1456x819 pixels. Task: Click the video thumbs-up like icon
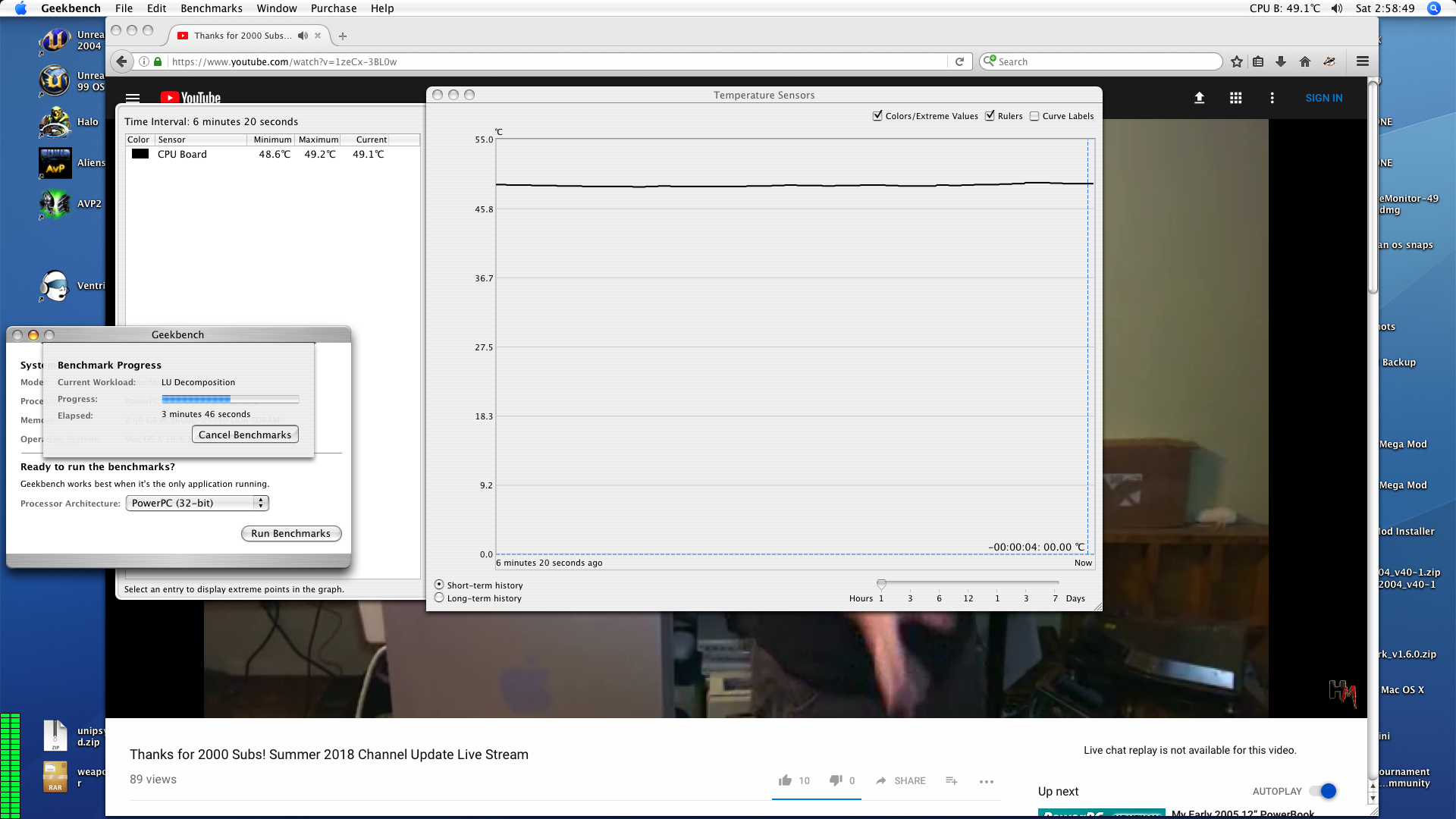click(x=785, y=780)
